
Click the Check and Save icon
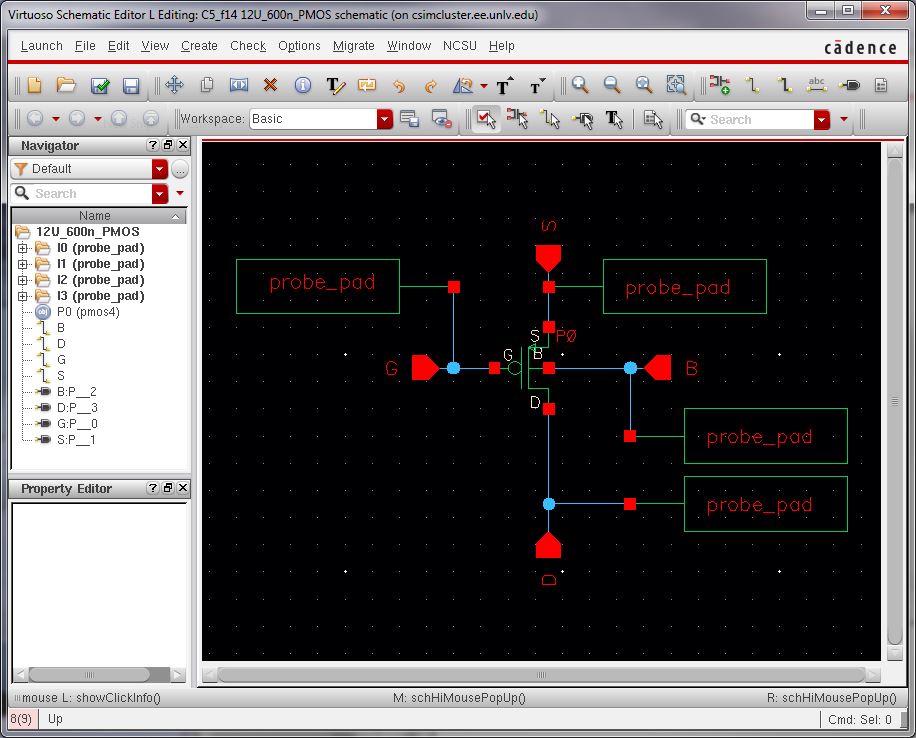[x=99, y=86]
